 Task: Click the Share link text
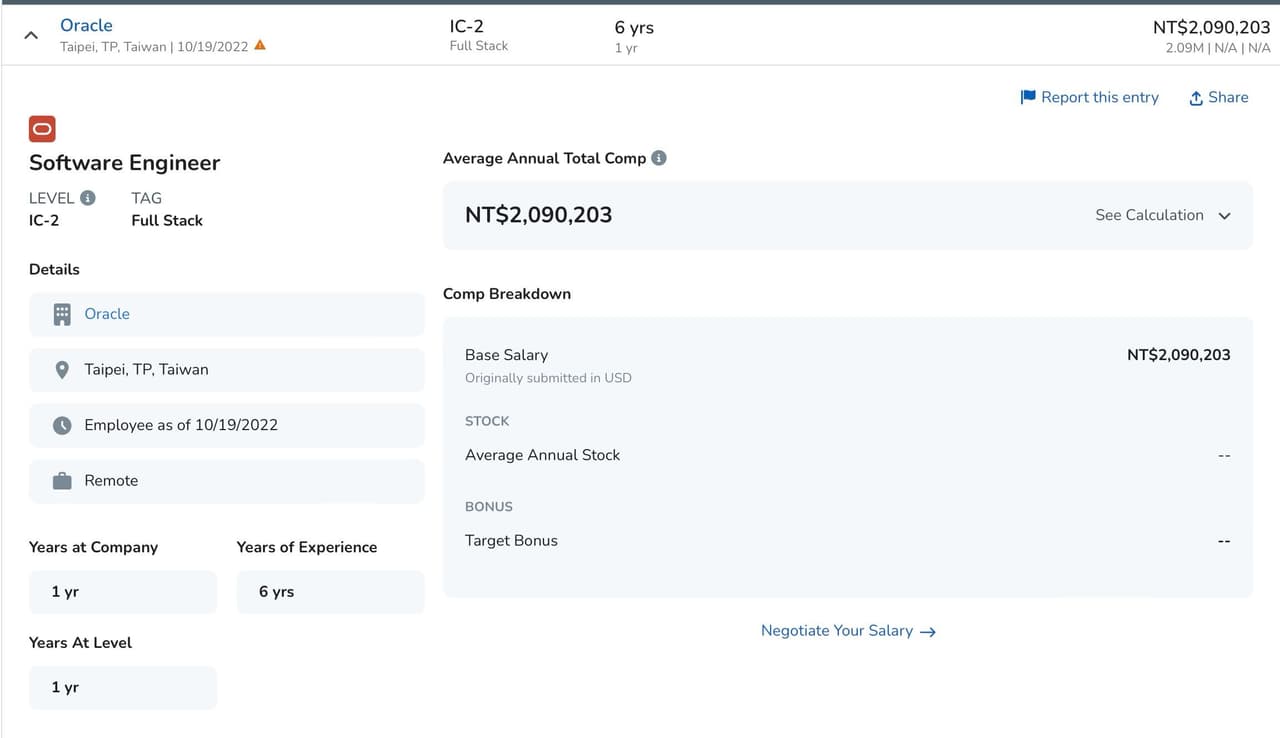[1228, 97]
